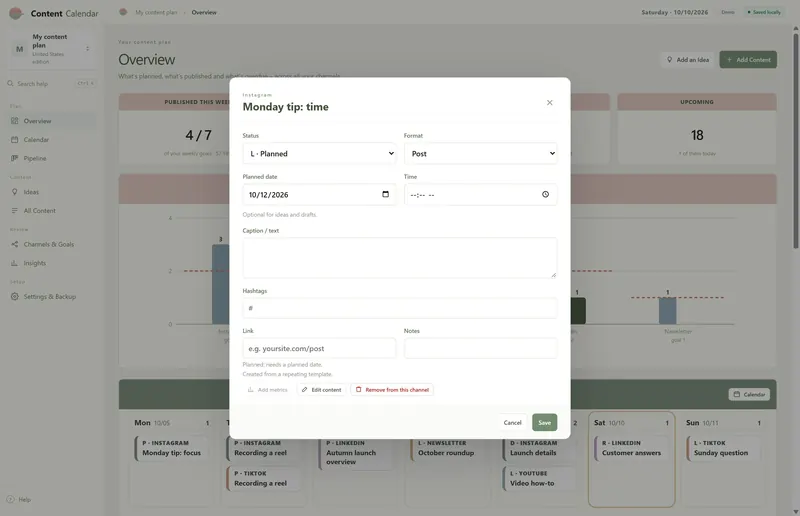Click the Channels & Goals share icon
800x516 pixels.
click(14, 244)
